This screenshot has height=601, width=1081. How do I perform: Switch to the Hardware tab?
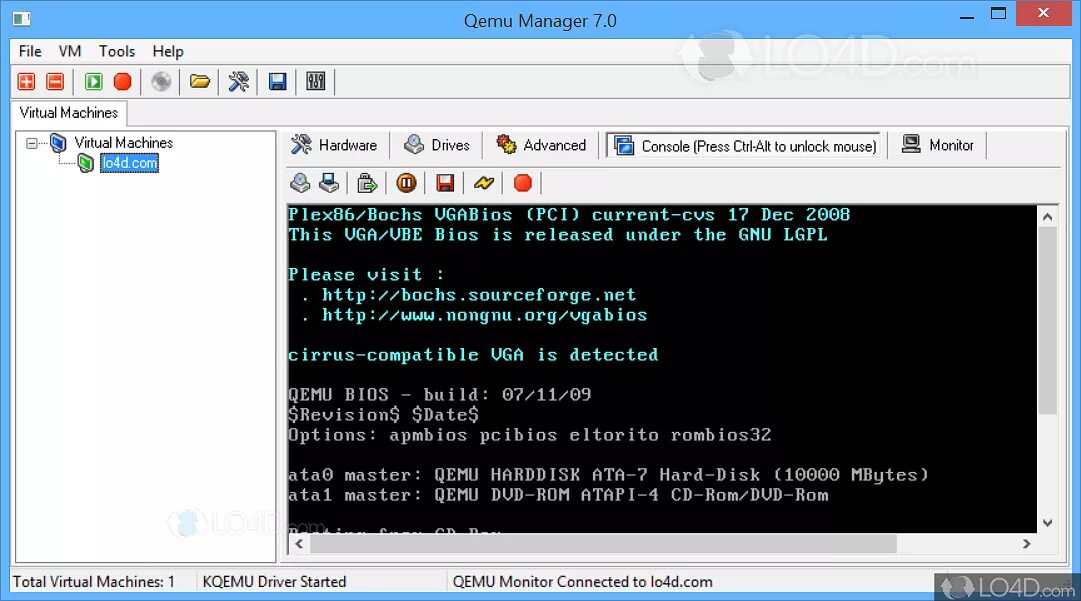[x=334, y=145]
